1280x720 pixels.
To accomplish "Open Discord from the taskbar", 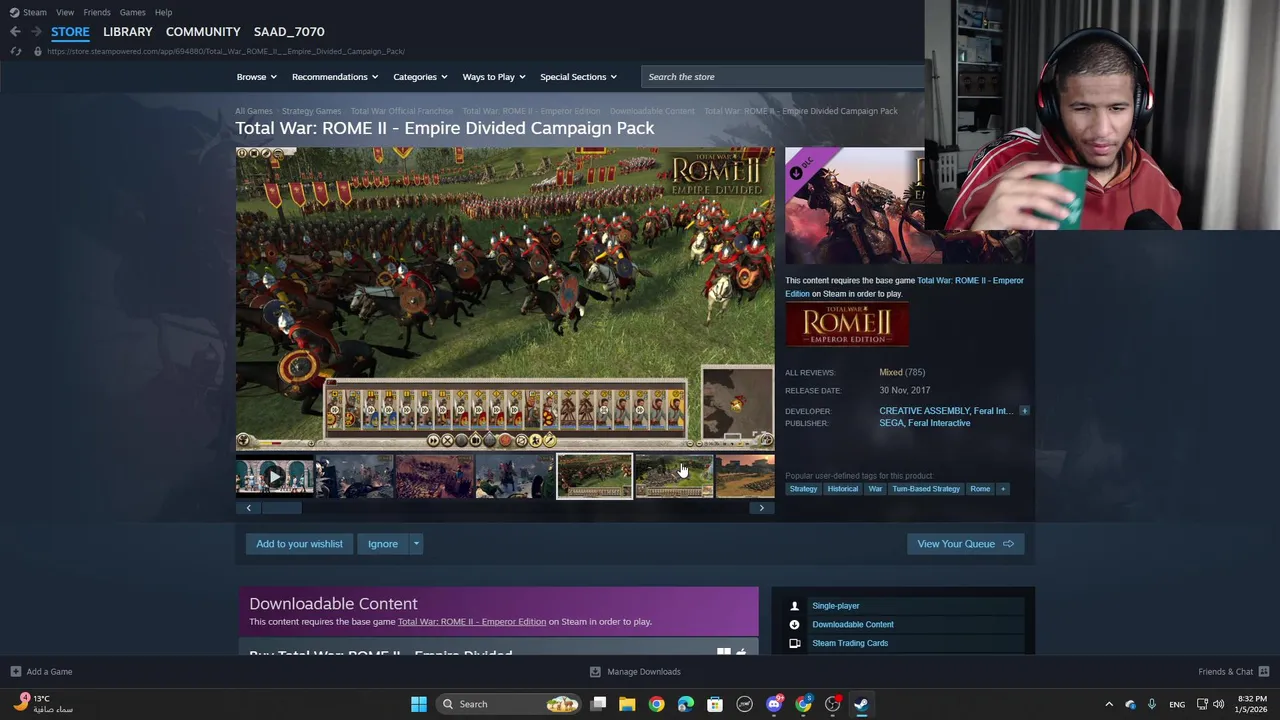I will pos(774,704).
